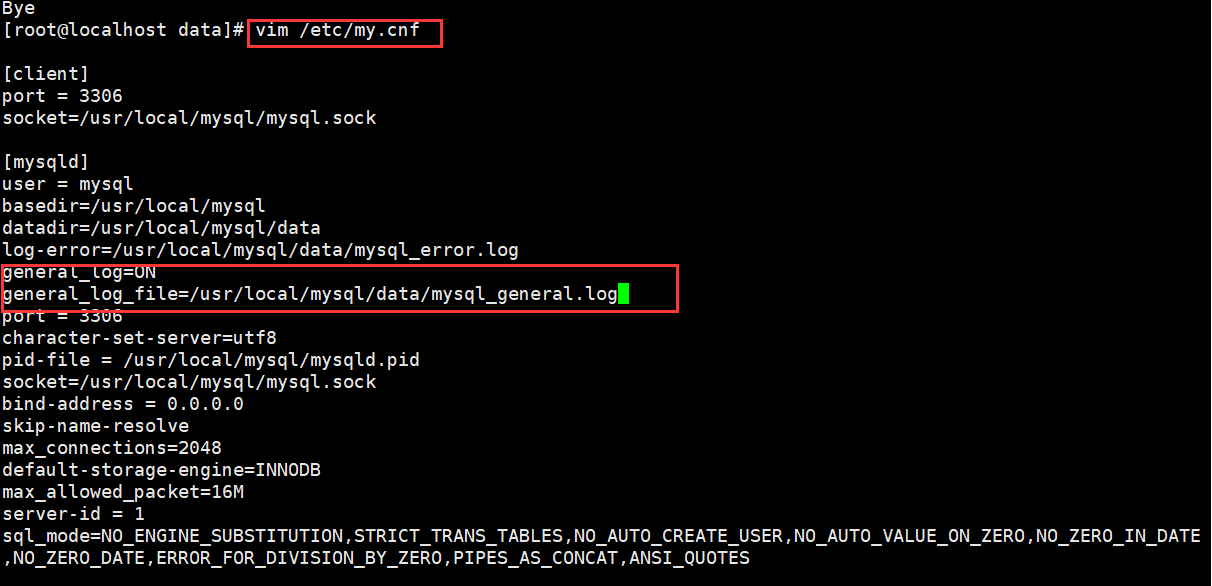Click the max_connections=2048 setting
Viewport: 1212px width, 586px height.
[112, 448]
